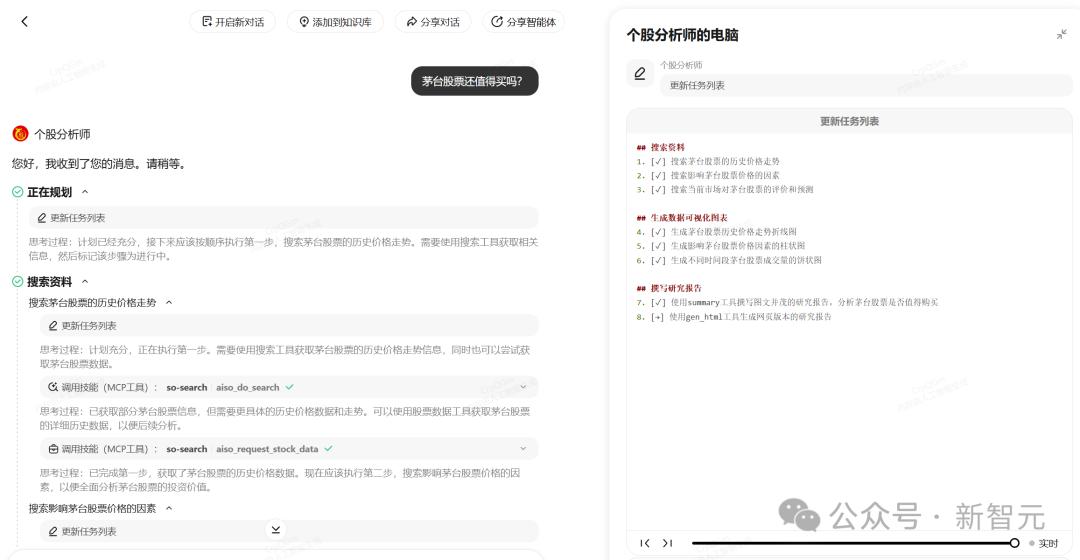The width and height of the screenshot is (1080, 560).
Task: Collapse the 正在规划 section
Action: tap(85, 192)
